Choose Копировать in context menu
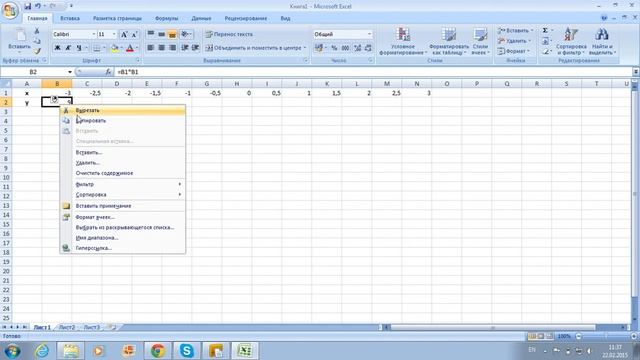 [x=122, y=120]
